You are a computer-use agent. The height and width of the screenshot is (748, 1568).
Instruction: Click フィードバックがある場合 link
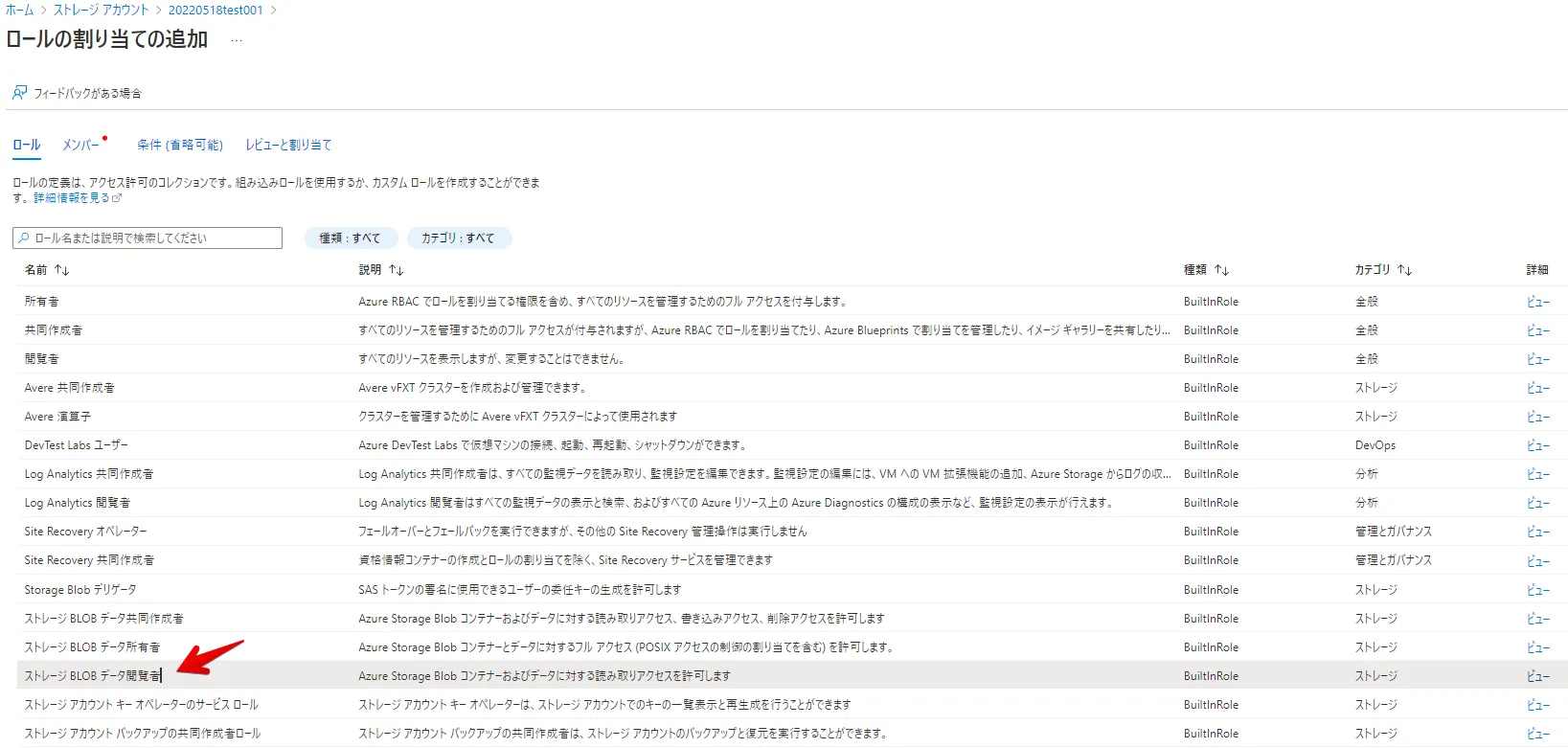coord(87,93)
